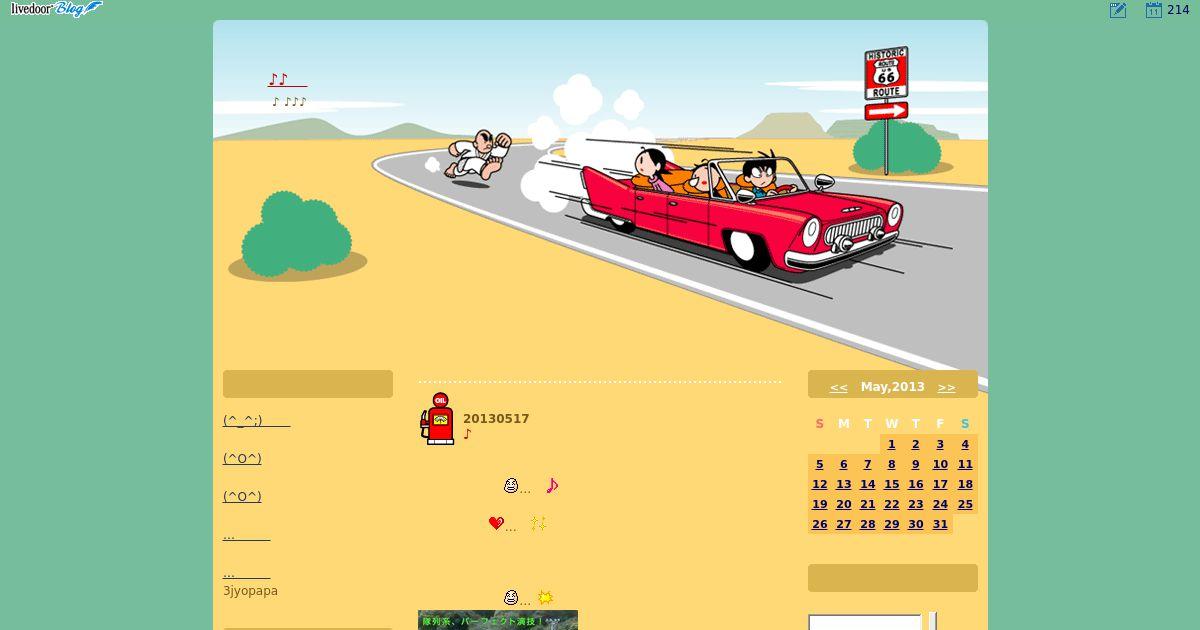
Task: Select May 8 in the calendar
Action: [x=891, y=464]
